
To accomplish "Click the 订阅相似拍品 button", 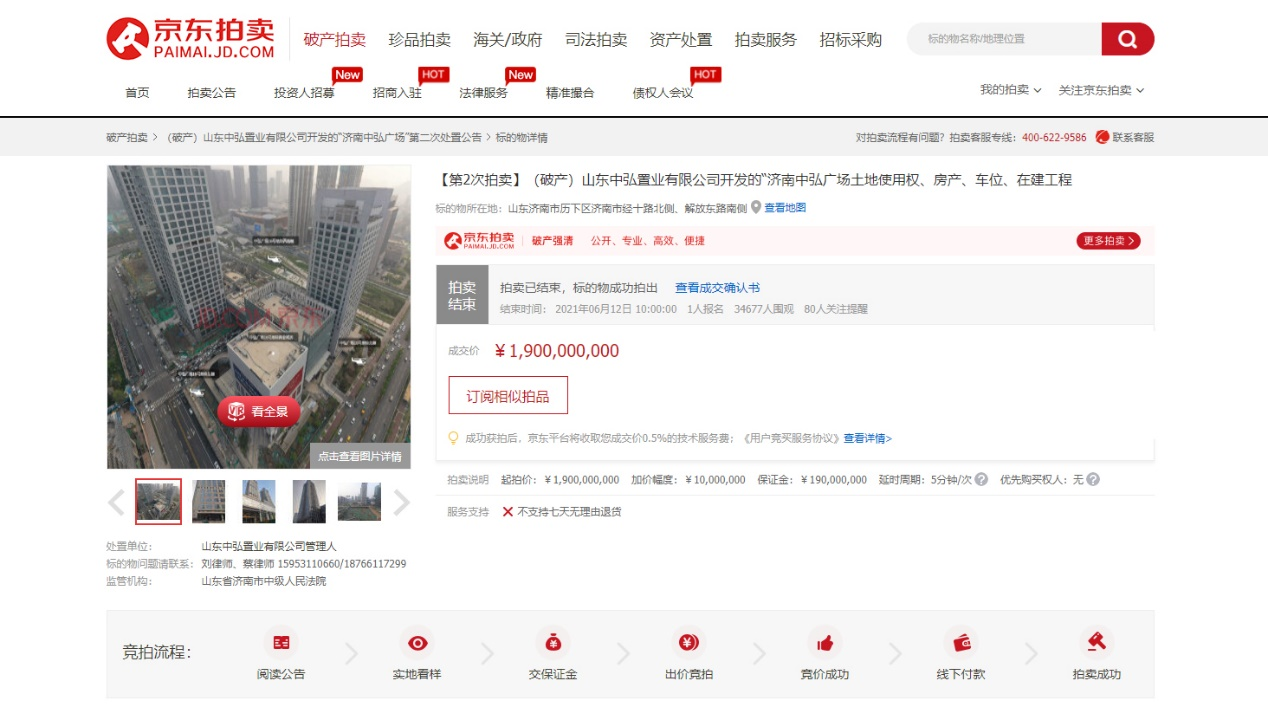I will (x=508, y=396).
